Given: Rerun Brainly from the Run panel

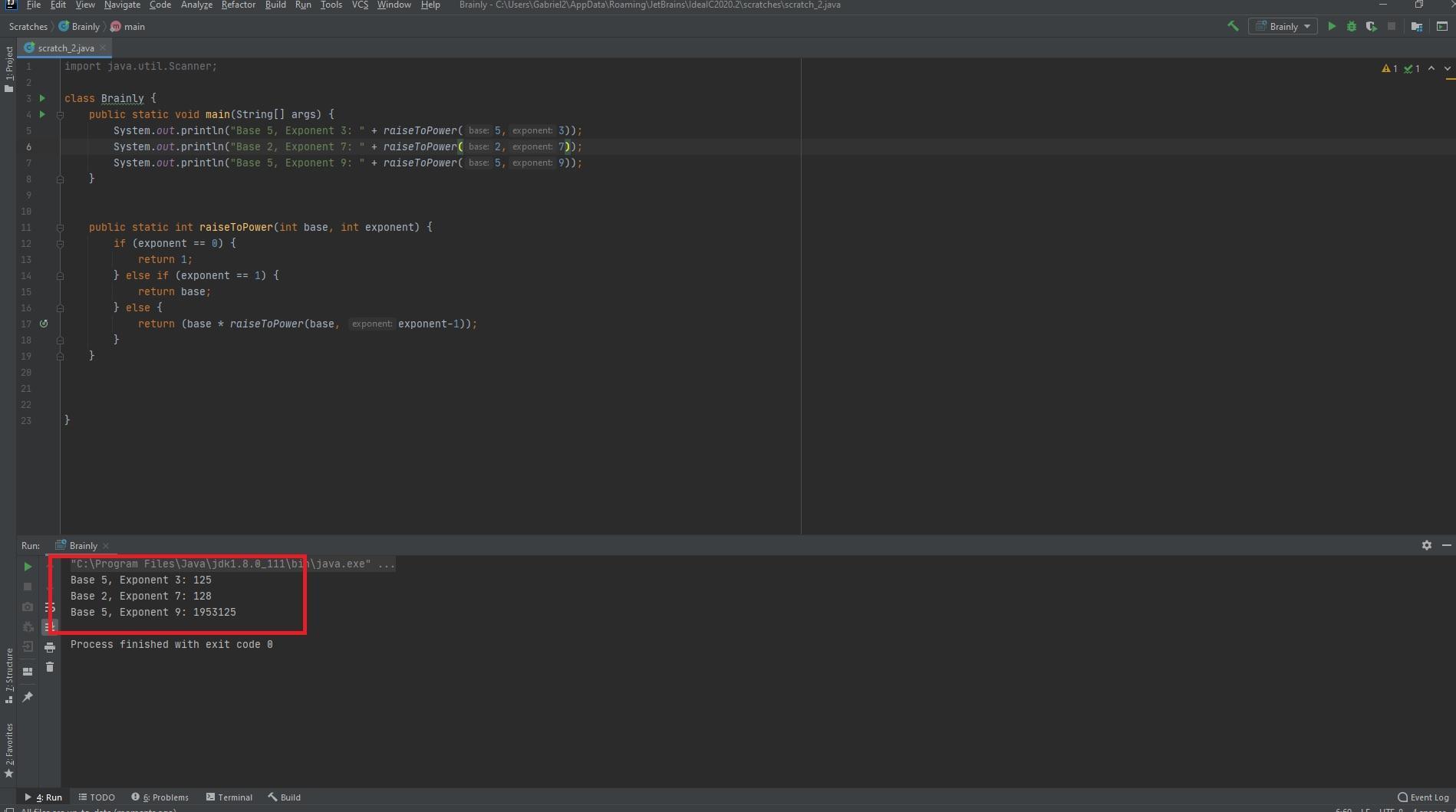Looking at the screenshot, I should [28, 567].
